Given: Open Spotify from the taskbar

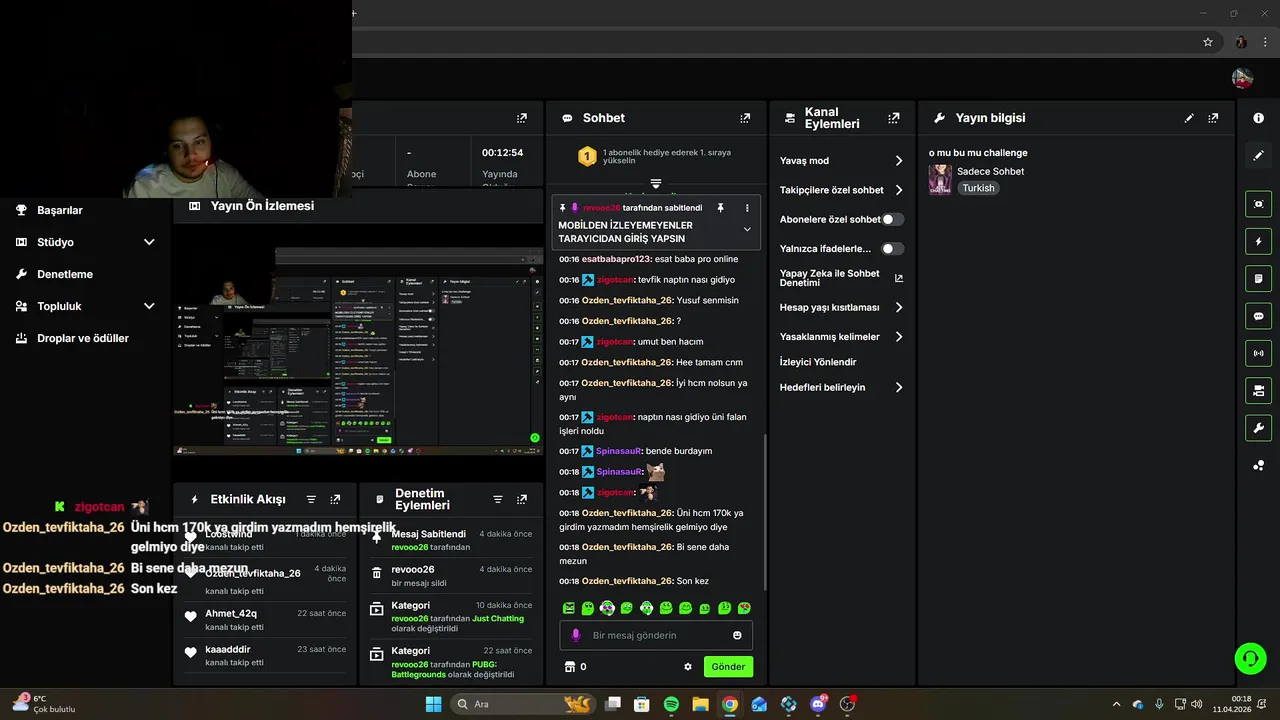Looking at the screenshot, I should [x=671, y=704].
